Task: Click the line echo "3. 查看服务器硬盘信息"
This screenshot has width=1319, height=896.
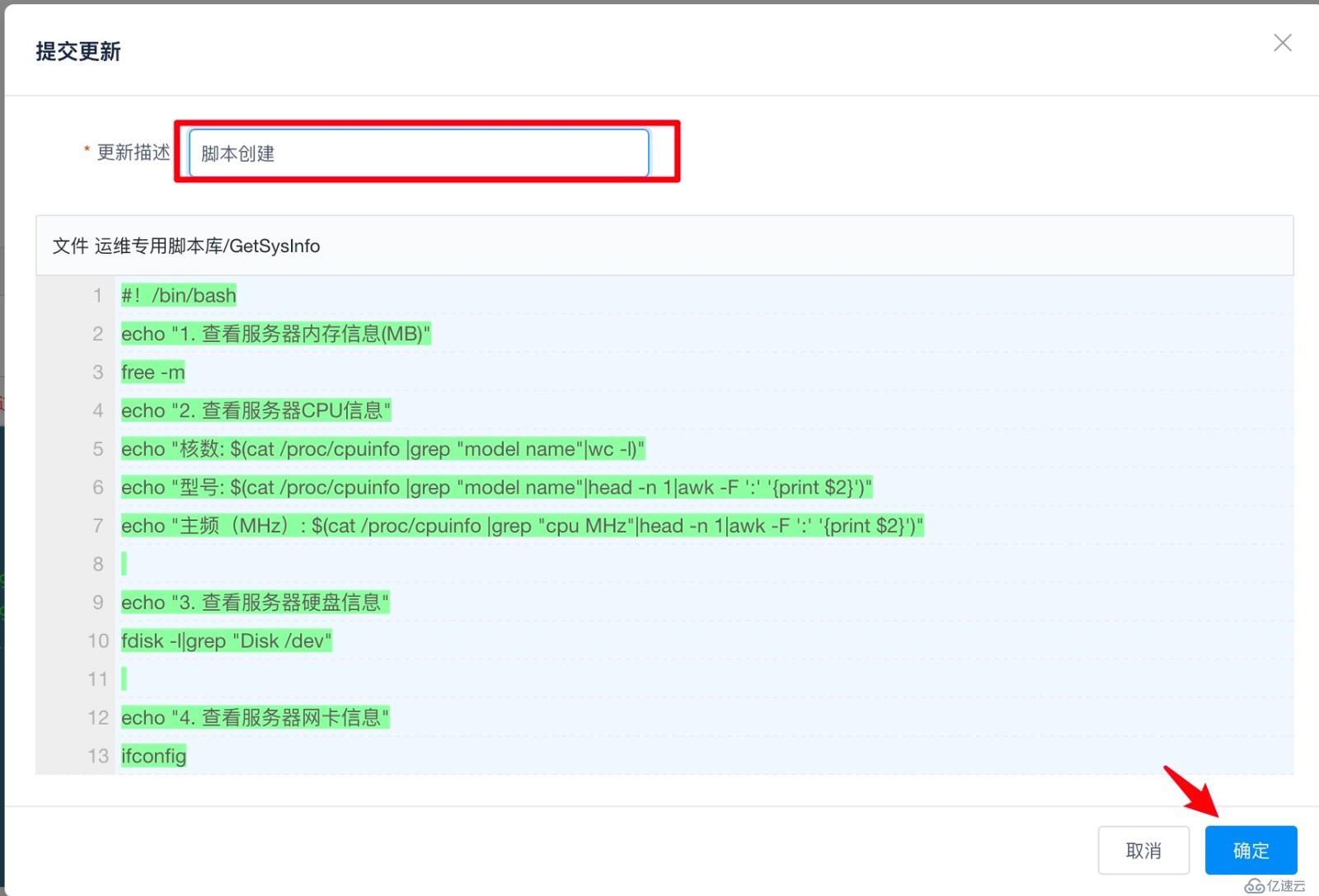Action: coord(255,603)
